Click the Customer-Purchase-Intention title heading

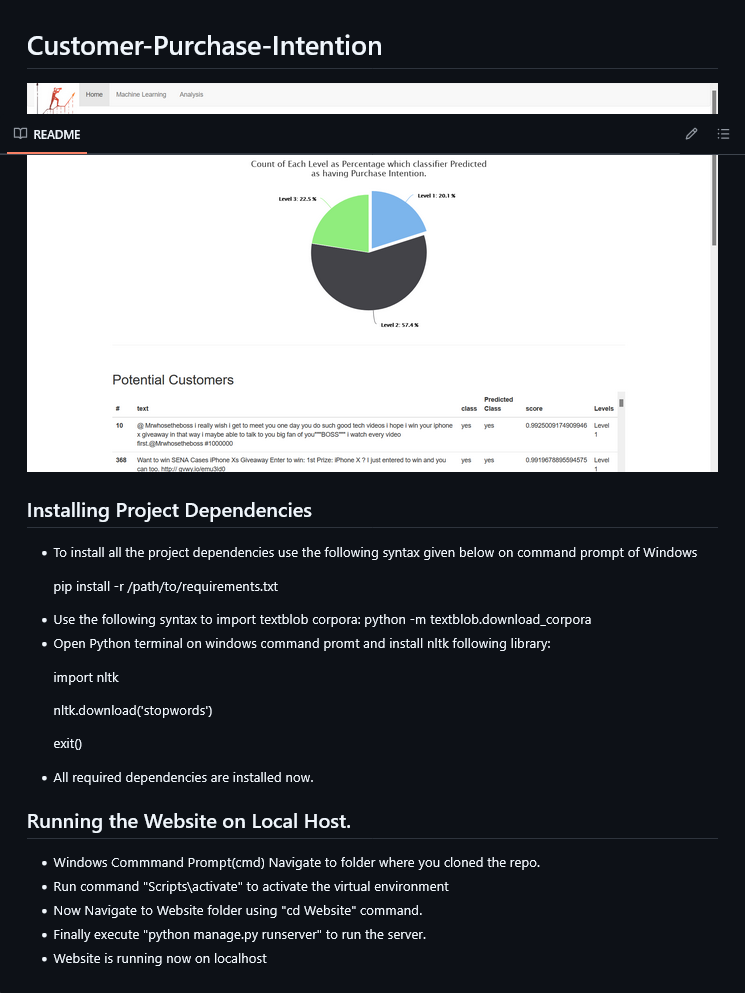tap(204, 45)
